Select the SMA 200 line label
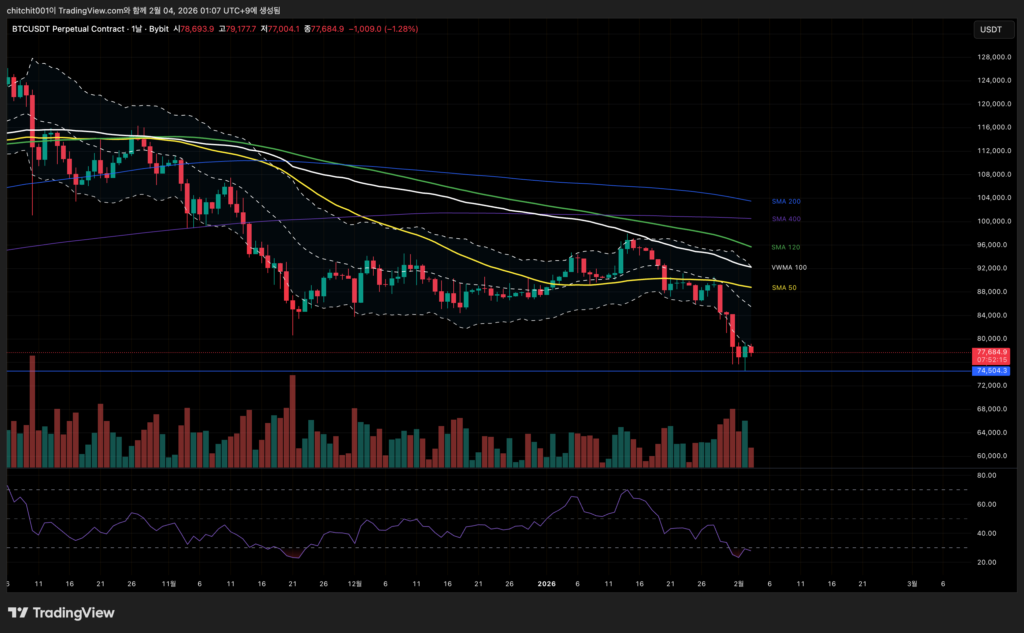This screenshot has width=1024, height=633. point(786,202)
